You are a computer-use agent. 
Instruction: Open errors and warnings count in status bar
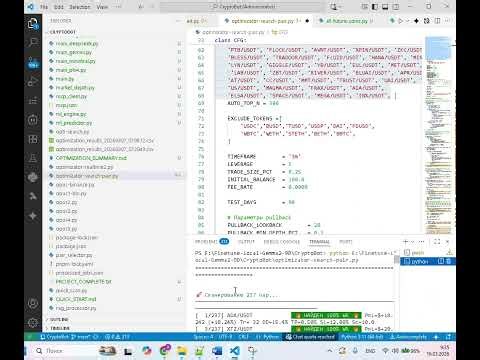point(117,337)
